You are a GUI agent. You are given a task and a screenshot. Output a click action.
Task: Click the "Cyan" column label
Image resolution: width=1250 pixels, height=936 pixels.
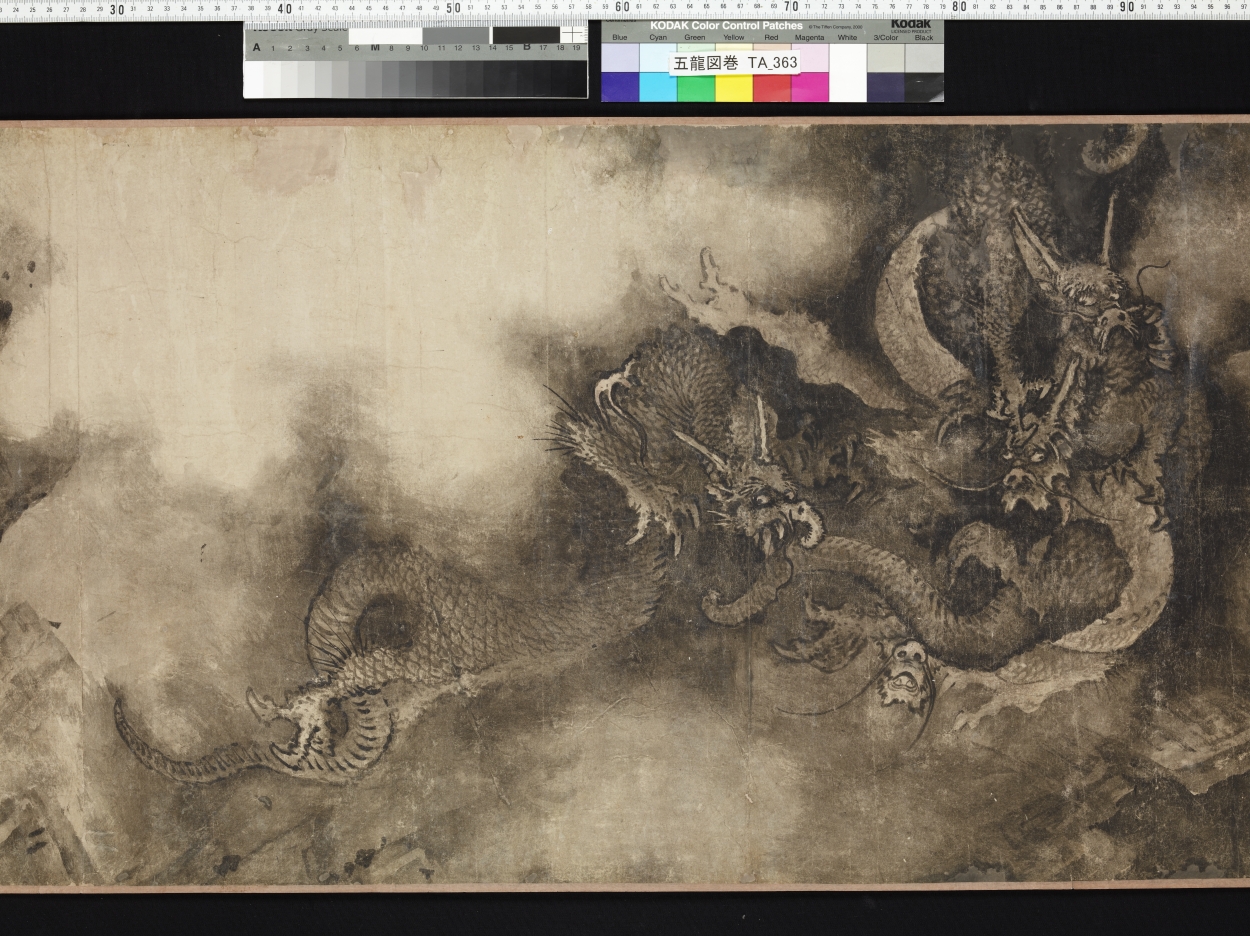[x=658, y=38]
